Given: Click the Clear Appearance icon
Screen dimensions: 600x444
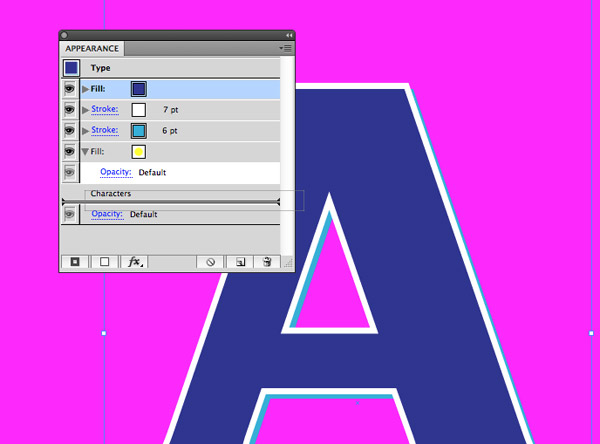Looking at the screenshot, I should [x=210, y=262].
